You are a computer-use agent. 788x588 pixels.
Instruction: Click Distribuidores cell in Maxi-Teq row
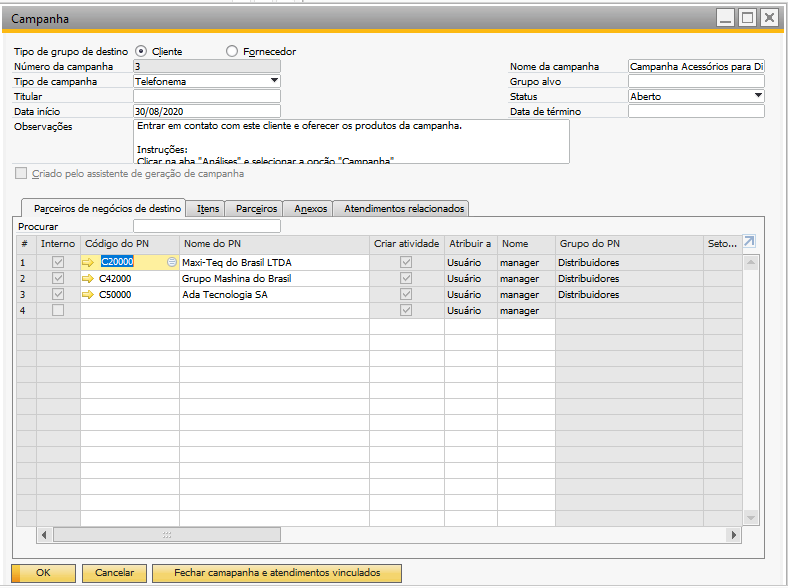pos(629,262)
